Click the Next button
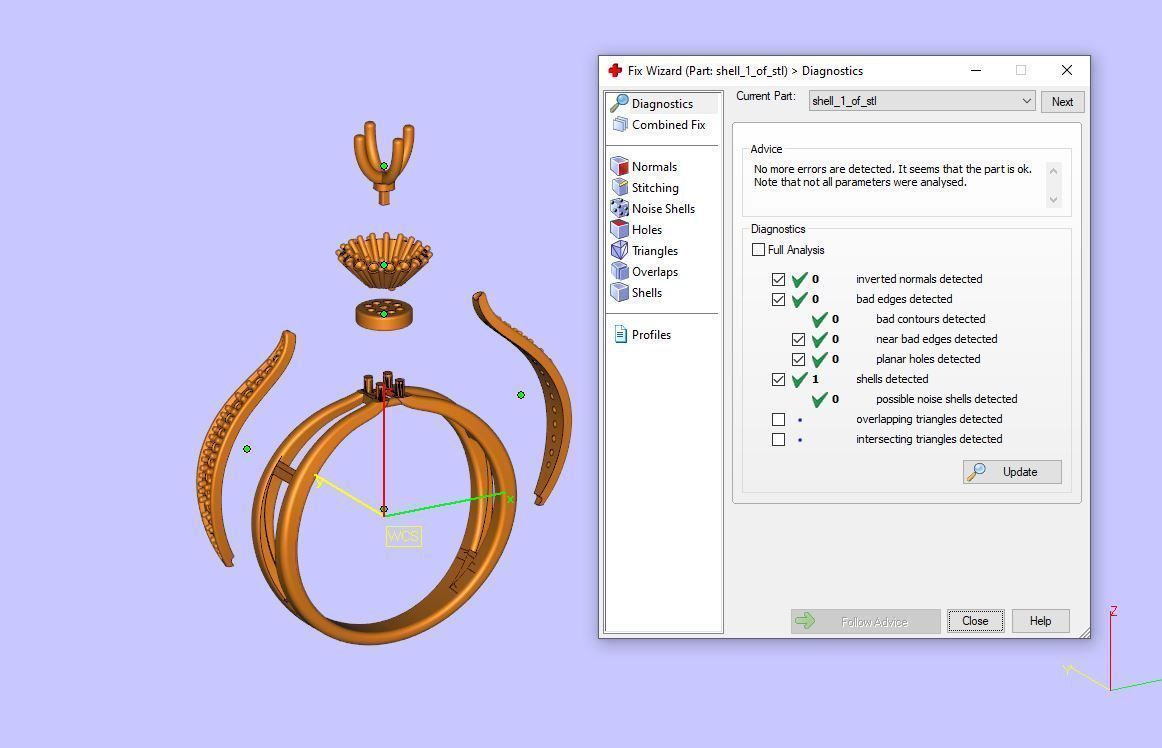Screen dimensions: 1162x748 pyautogui.click(x=1062, y=102)
